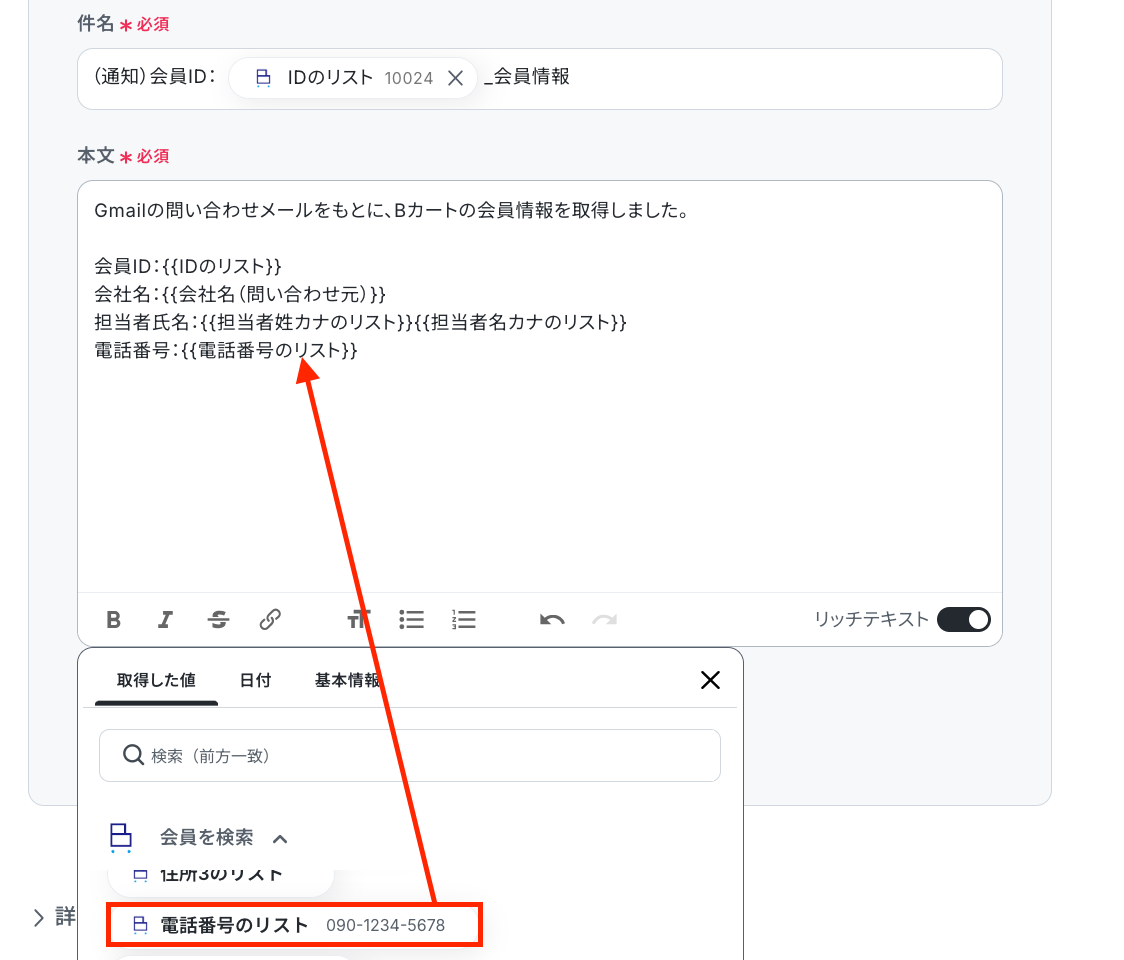Insert a hyperlink in the body
1124x960 pixels.
pyautogui.click(x=270, y=620)
